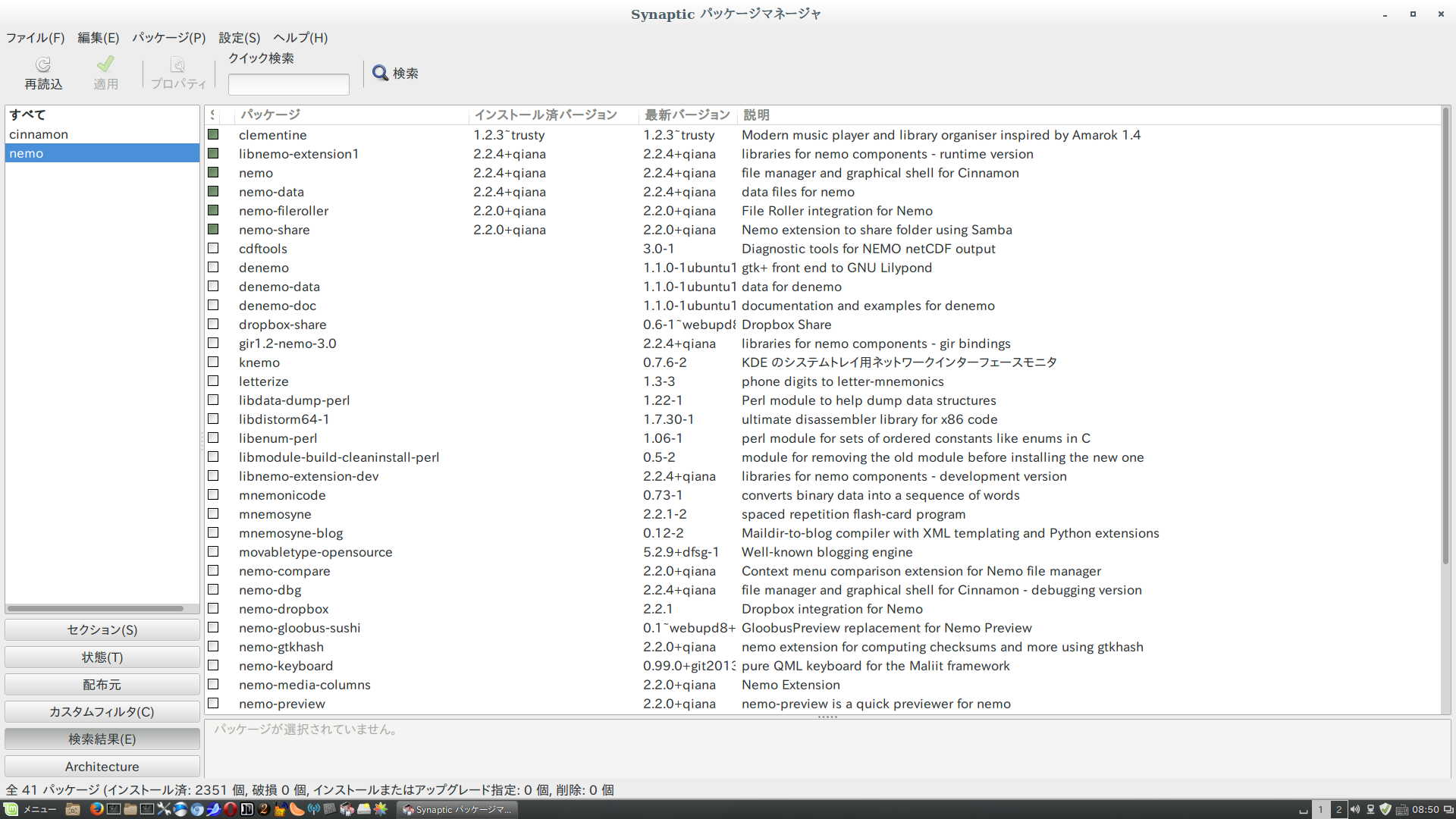Screen dimensions: 1456x819
Task: Mark the nemo-compare package checkbox
Action: coord(213,570)
